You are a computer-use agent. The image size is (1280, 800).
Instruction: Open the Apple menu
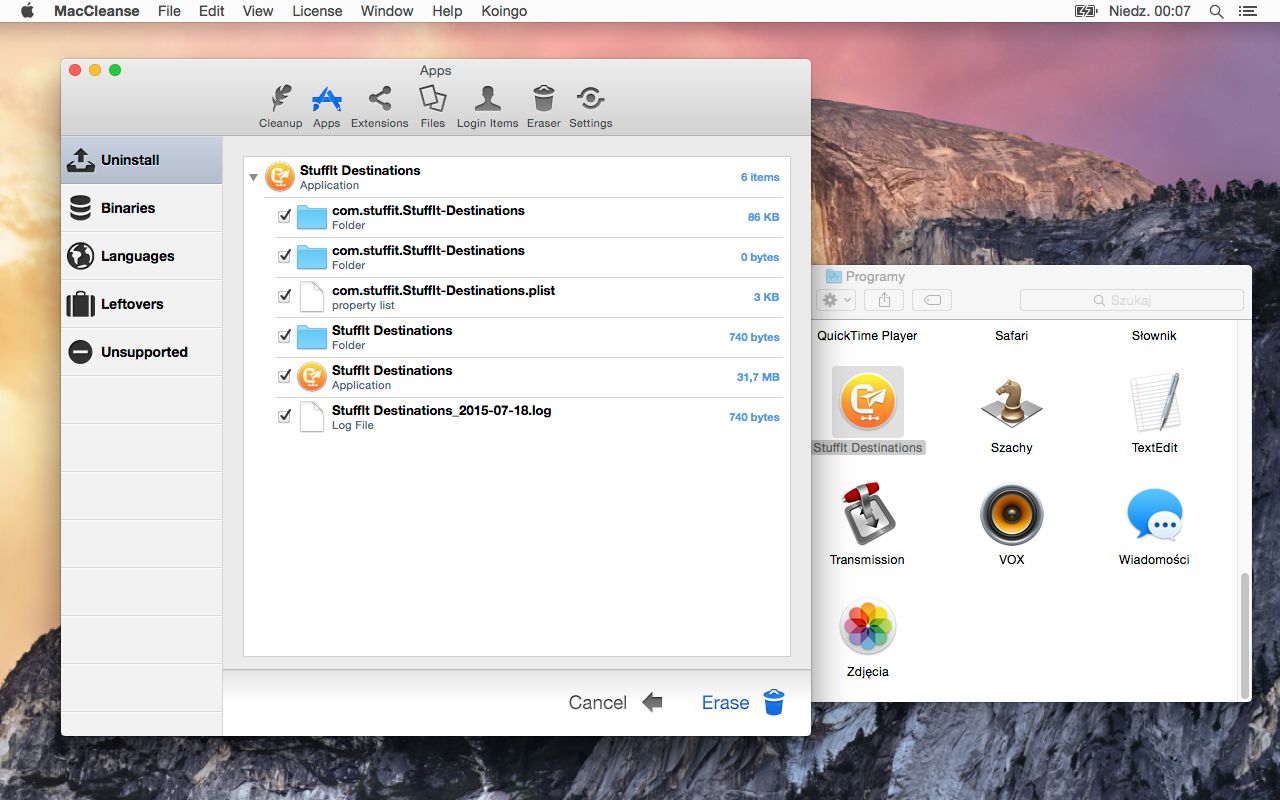[28, 11]
